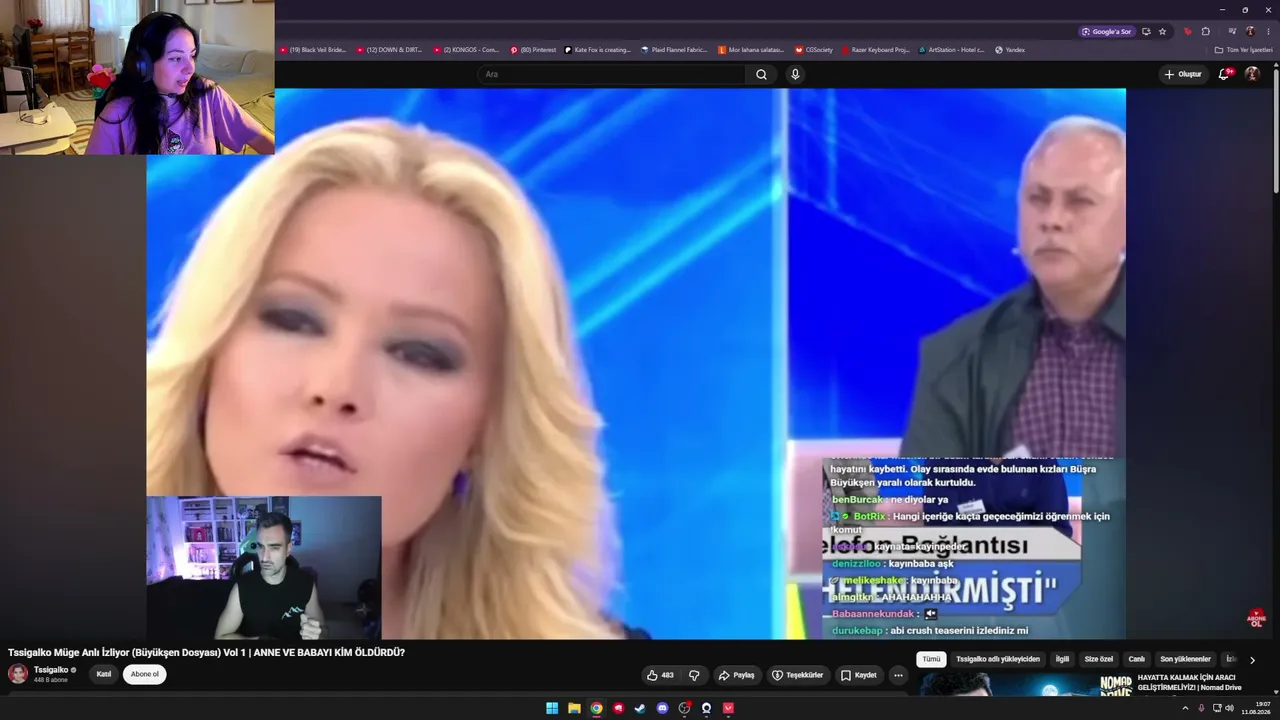This screenshot has height=720, width=1280.
Task: Click the red 'Abone Ol' video watermark
Action: [1256, 618]
